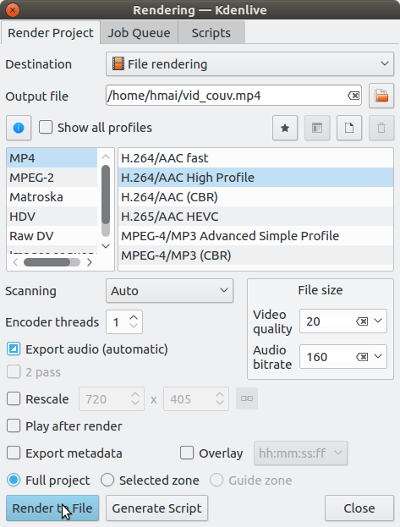Select the Full project radio button
This screenshot has width=400, height=527.
pyautogui.click(x=14, y=480)
